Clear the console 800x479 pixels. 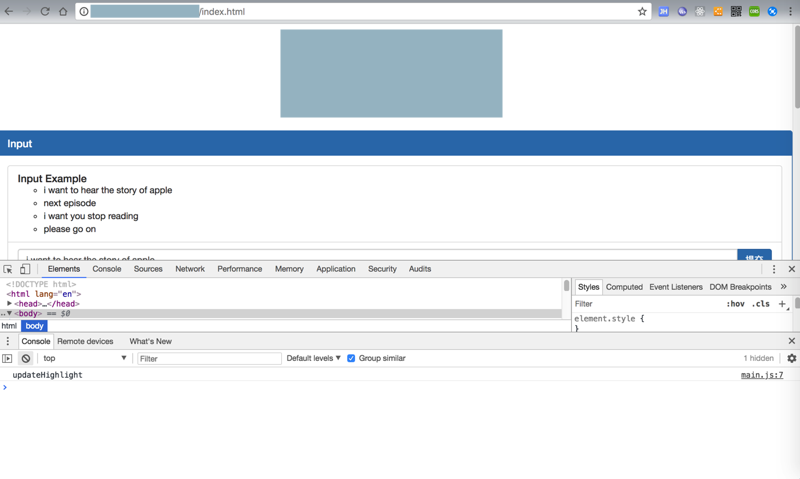click(x=26, y=358)
